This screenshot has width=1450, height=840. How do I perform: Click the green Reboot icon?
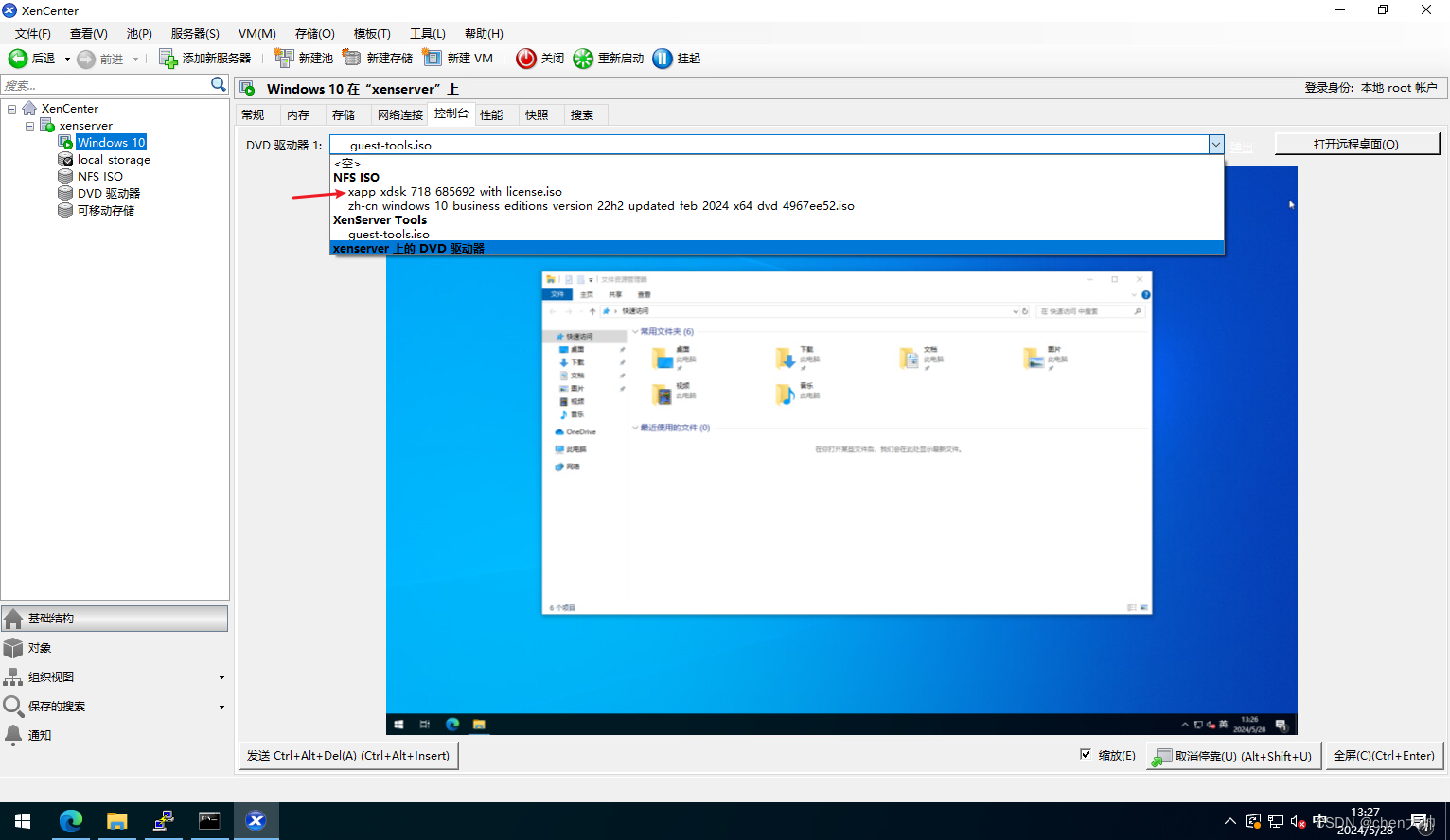[583, 59]
